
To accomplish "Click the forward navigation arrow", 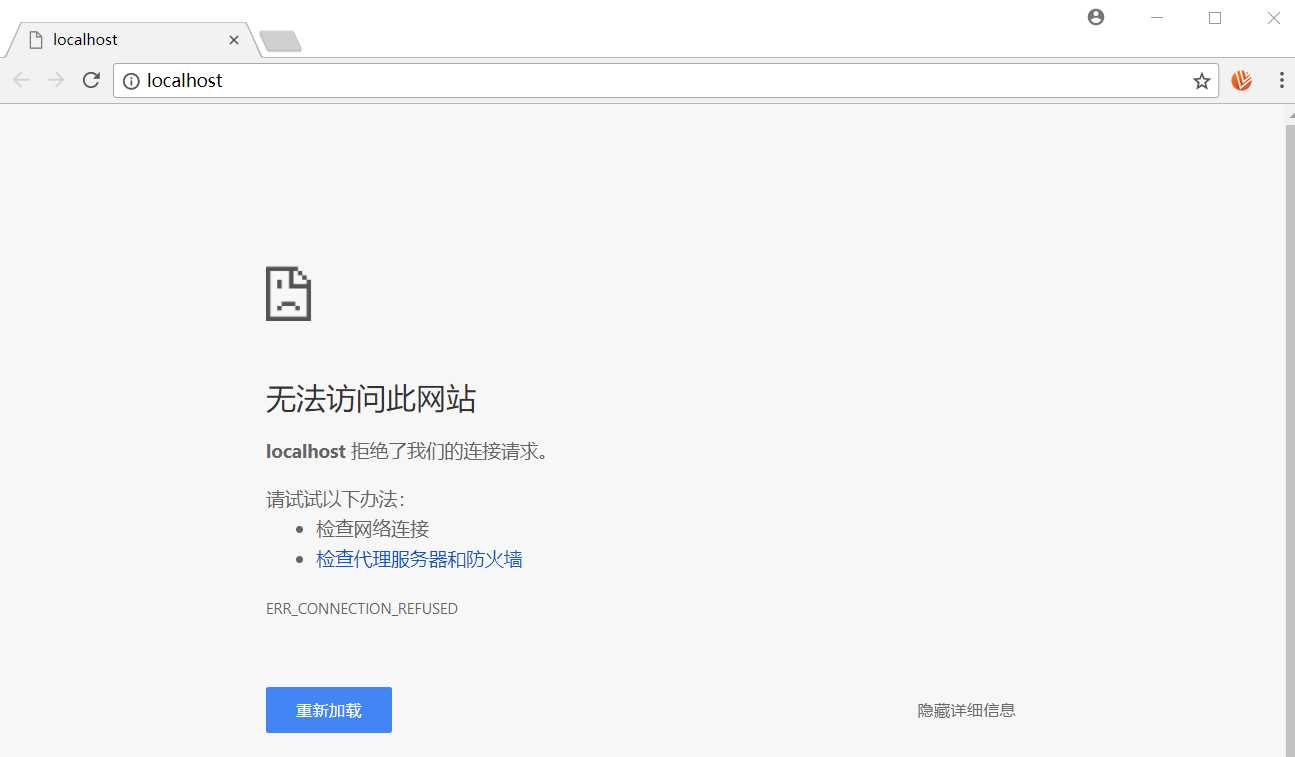I will [56, 80].
